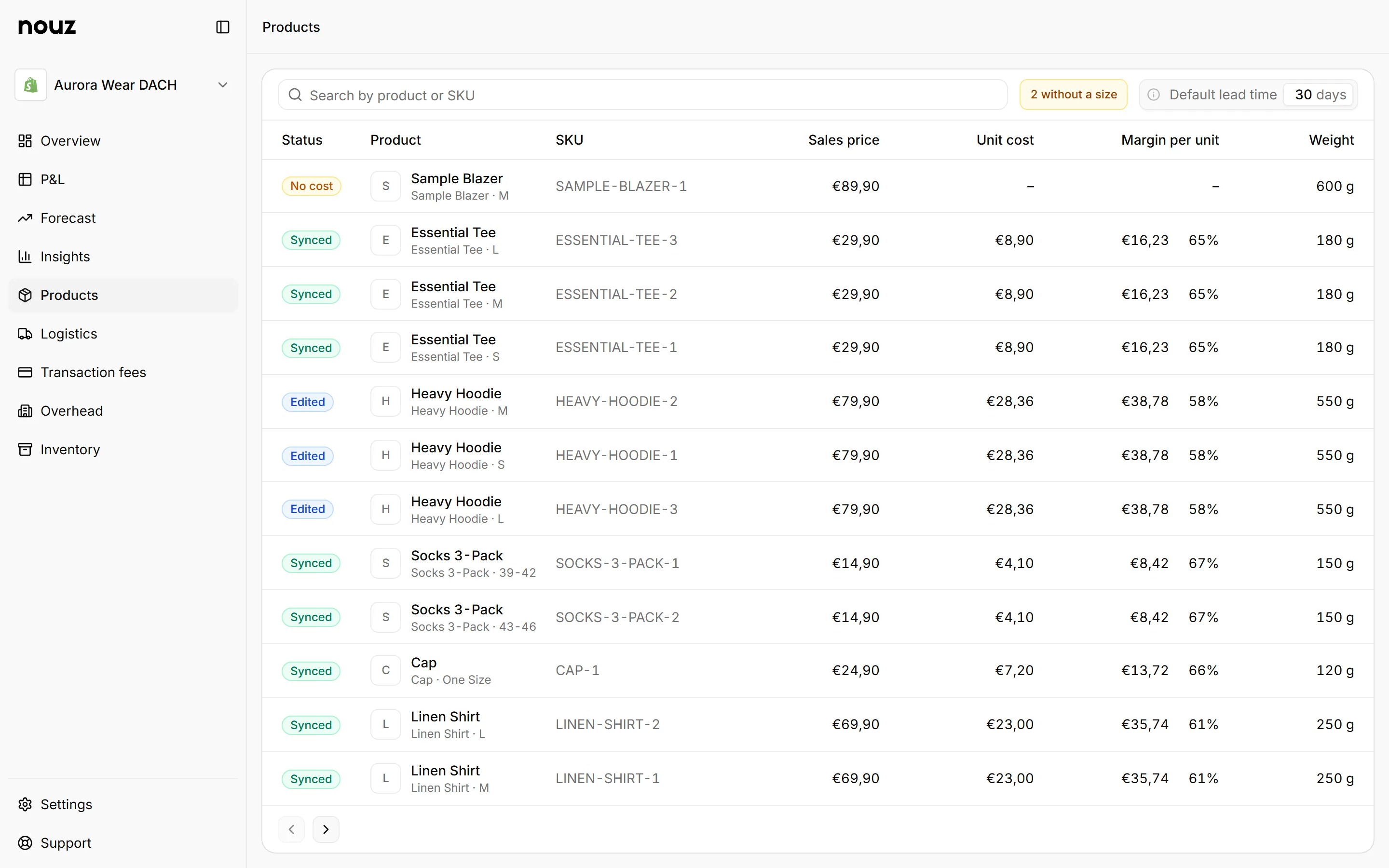This screenshot has width=1389, height=868.
Task: Click the Shopify store logo icon
Action: coord(31,85)
